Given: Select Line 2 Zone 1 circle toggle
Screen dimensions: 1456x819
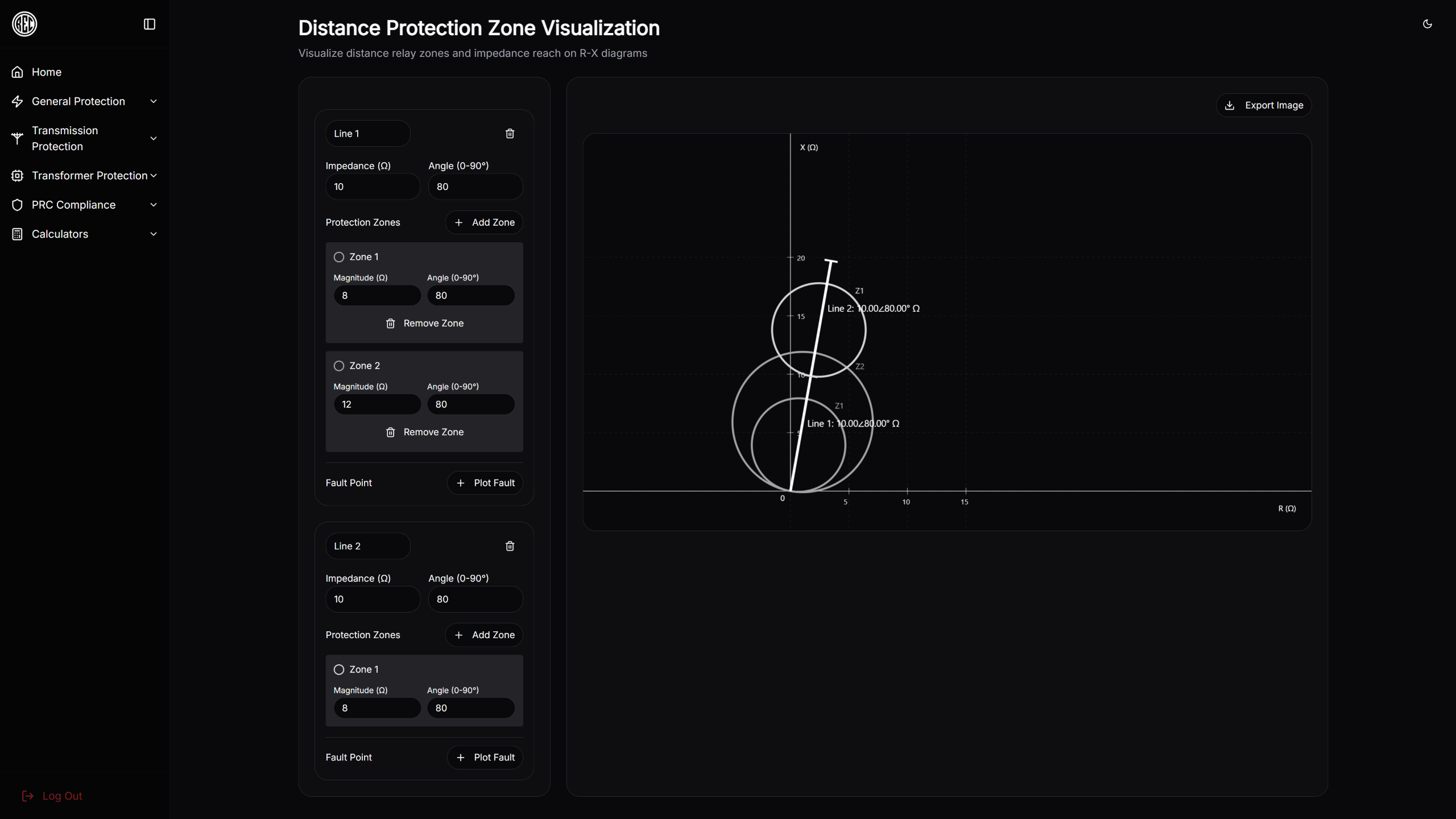Looking at the screenshot, I should (x=339, y=669).
